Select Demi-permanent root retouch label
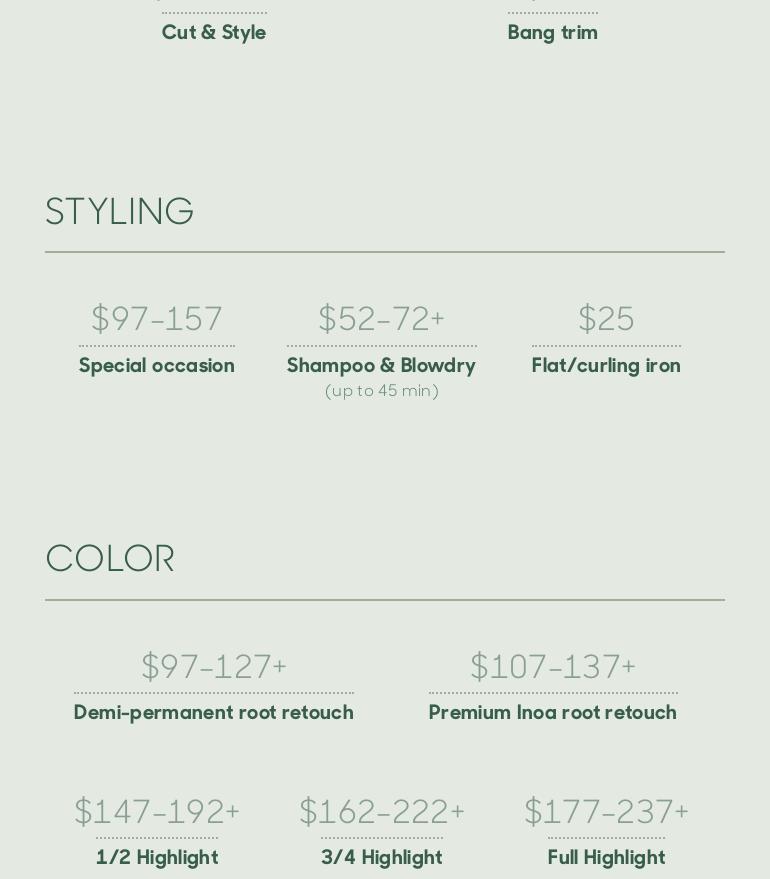The width and height of the screenshot is (770, 879). pos(214,713)
